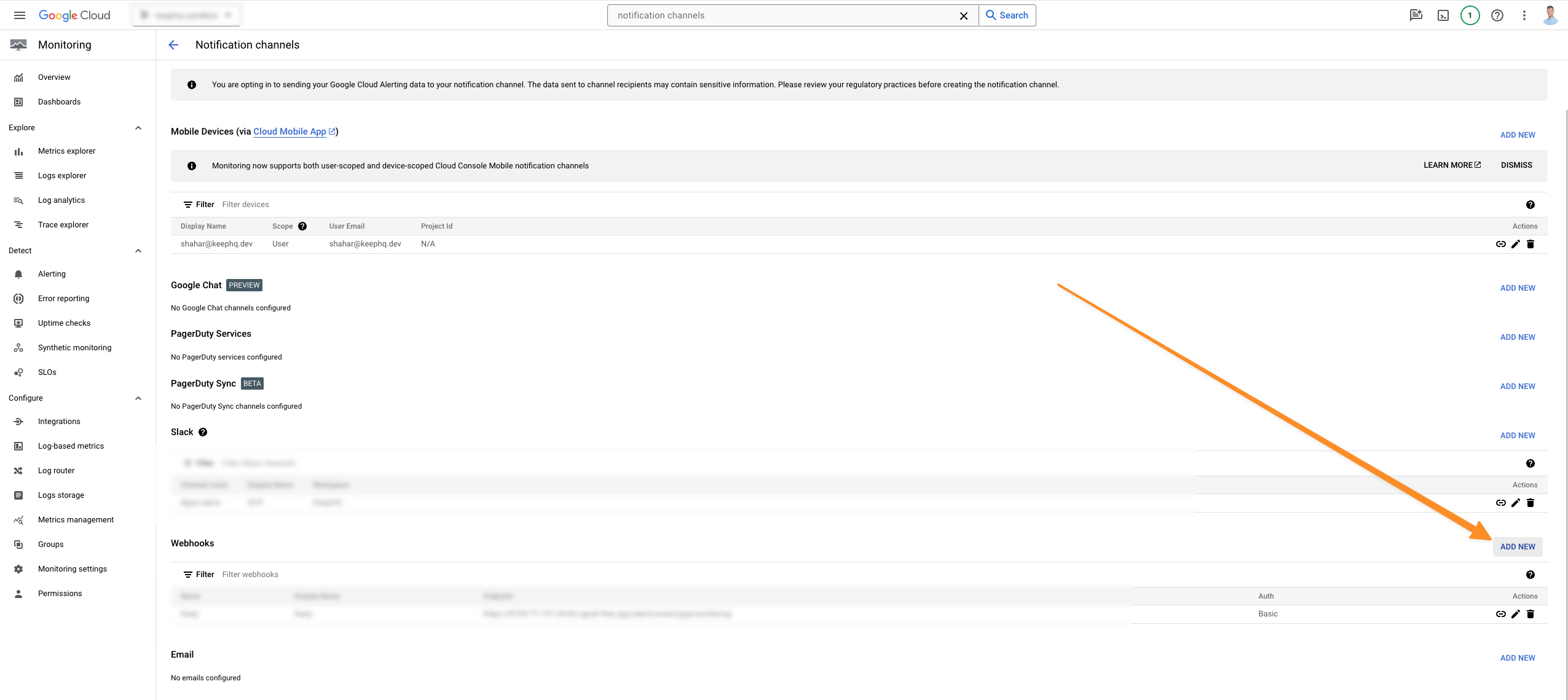Edit the shahar@keephq.dev mobile device
1568x700 pixels.
1516,244
